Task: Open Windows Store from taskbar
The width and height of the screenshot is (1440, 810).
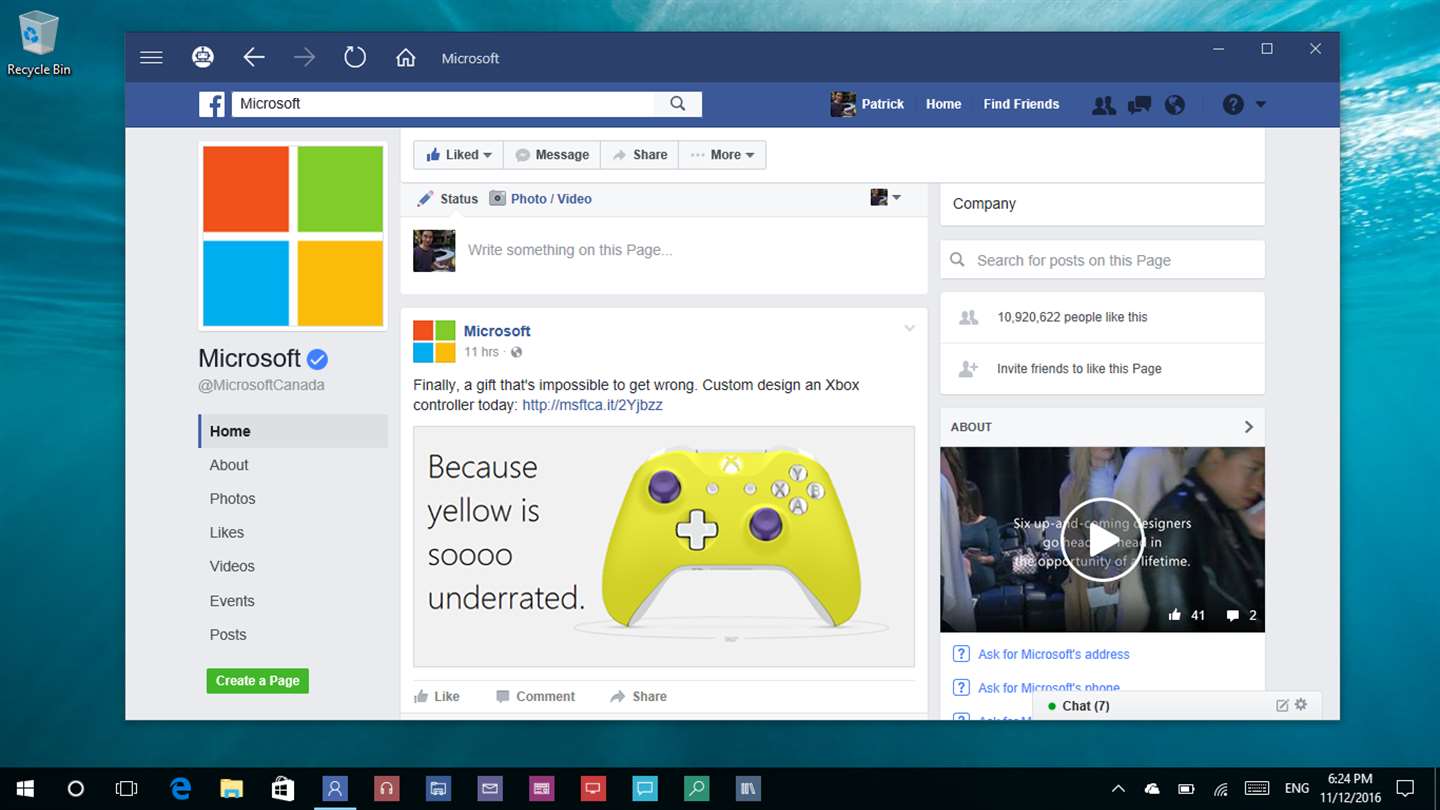Action: pos(283,788)
